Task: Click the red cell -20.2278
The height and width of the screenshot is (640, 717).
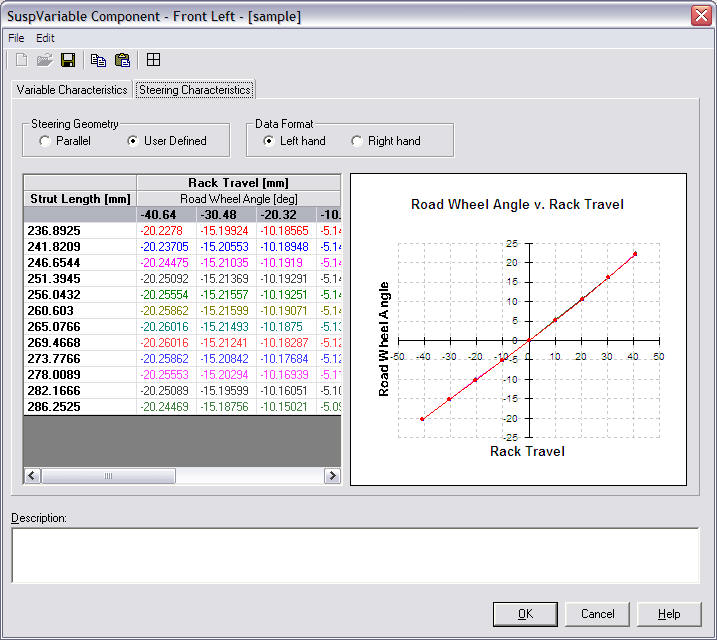Action: click(166, 230)
